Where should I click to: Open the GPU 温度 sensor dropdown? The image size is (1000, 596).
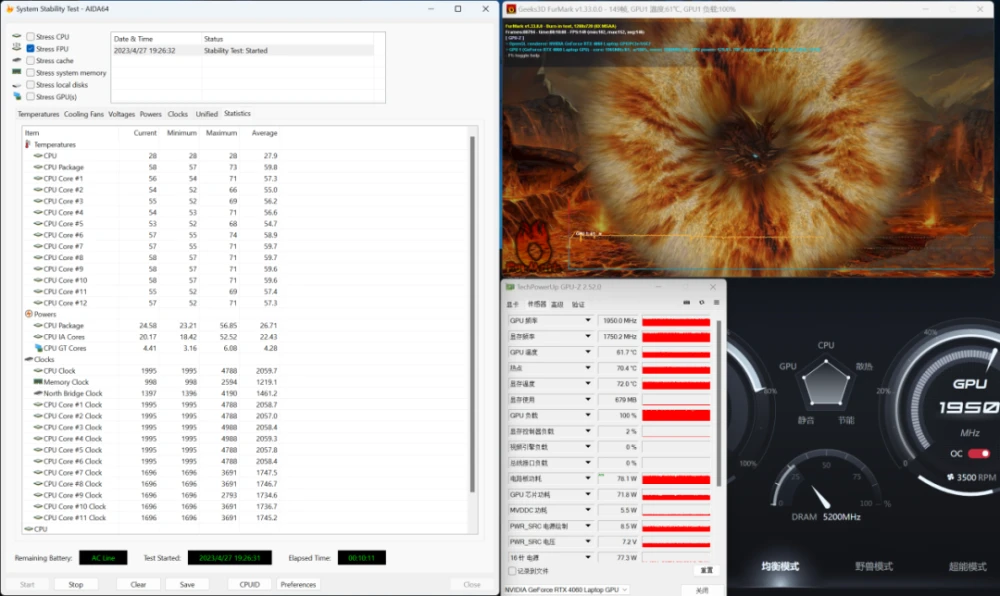[x=588, y=352]
